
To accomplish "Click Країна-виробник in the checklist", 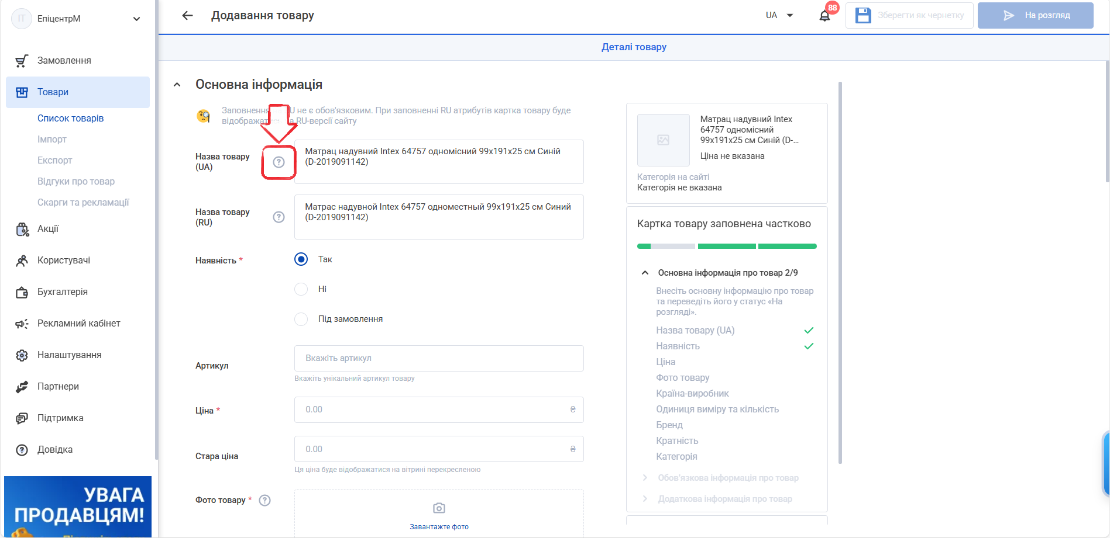I will tap(692, 393).
